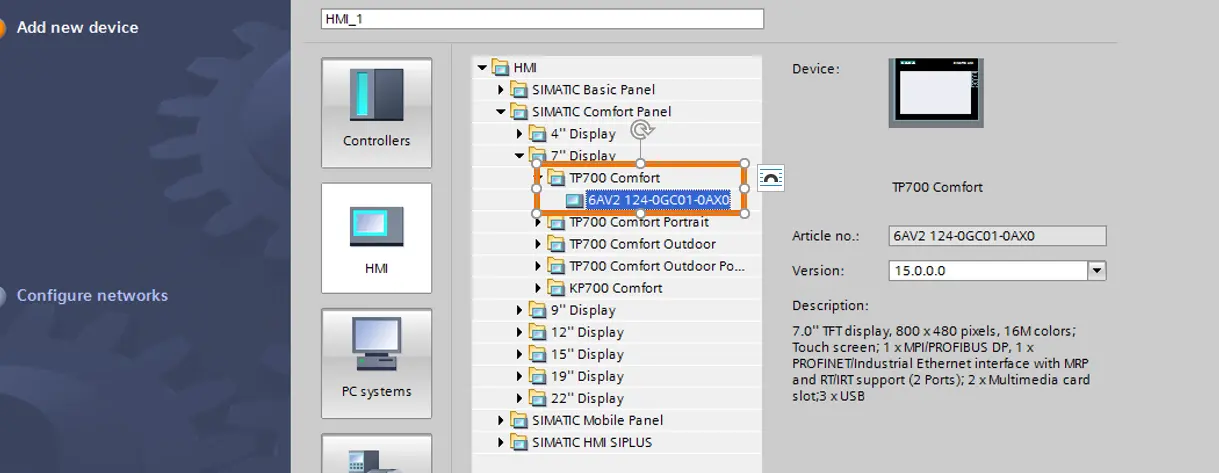Collapse the 7'' Display folder arrow
The width and height of the screenshot is (1219, 473).
coord(519,156)
